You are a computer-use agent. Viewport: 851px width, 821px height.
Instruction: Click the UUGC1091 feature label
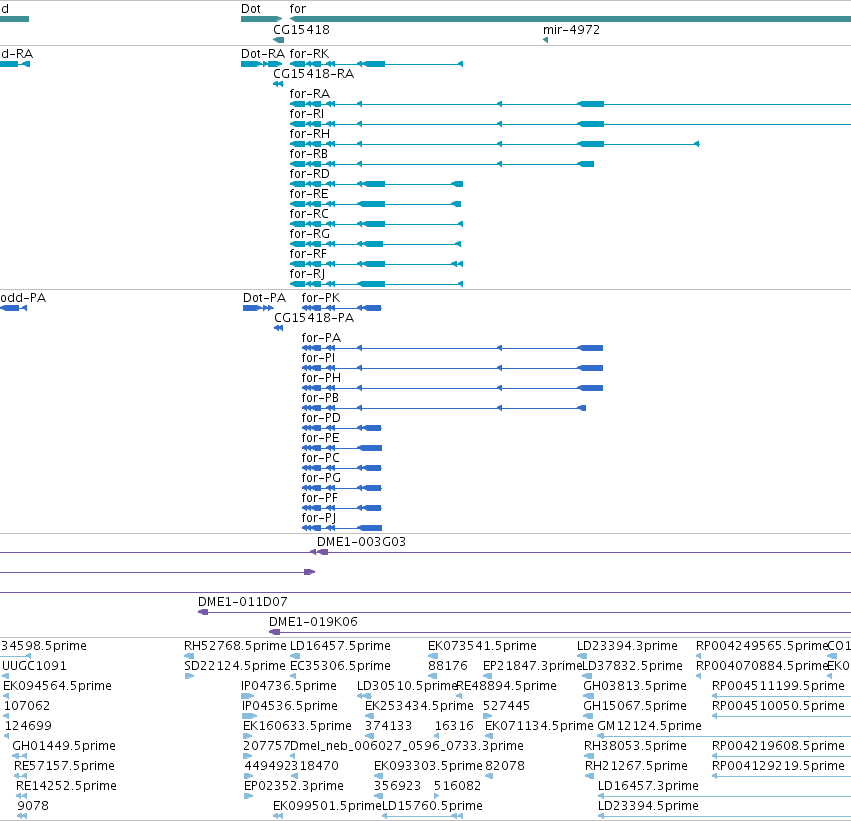pos(34,666)
